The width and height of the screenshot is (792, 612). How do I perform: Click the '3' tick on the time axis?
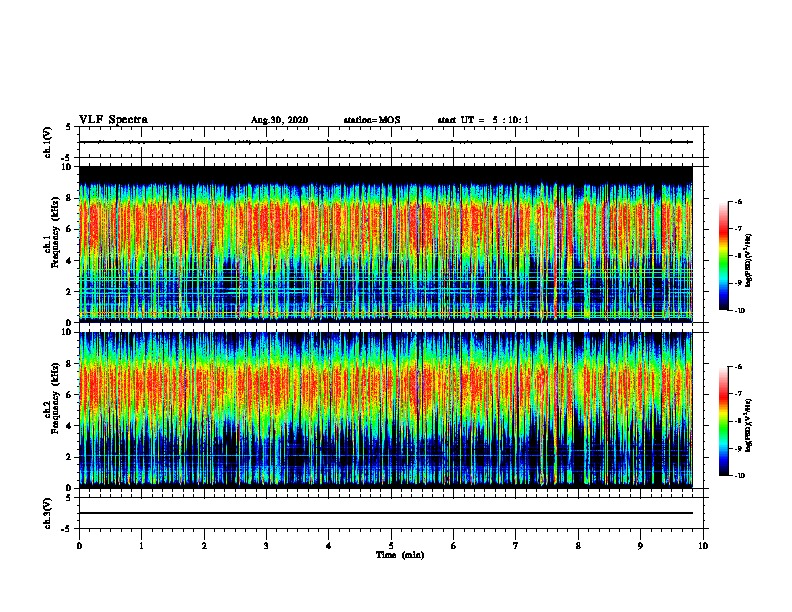[266, 546]
